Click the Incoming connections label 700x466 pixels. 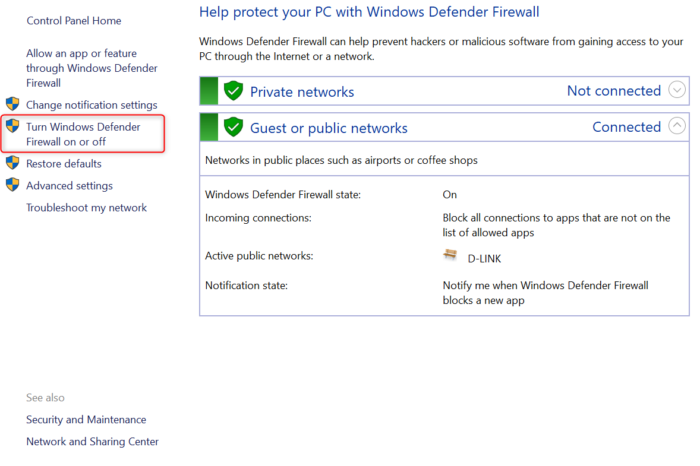258,218
